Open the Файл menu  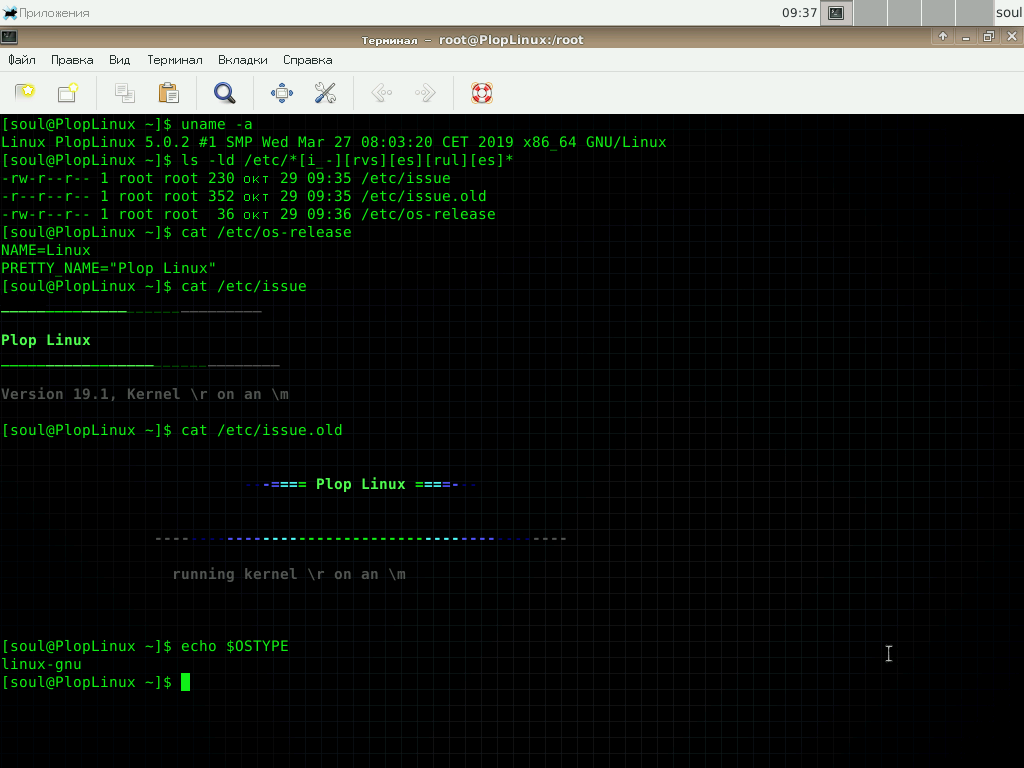click(22, 60)
